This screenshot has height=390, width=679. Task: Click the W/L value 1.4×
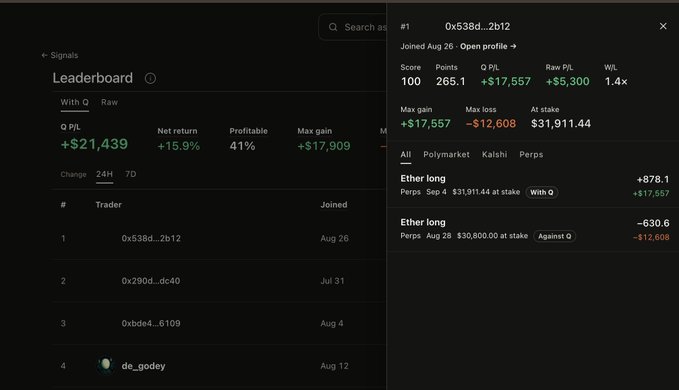(x=616, y=81)
